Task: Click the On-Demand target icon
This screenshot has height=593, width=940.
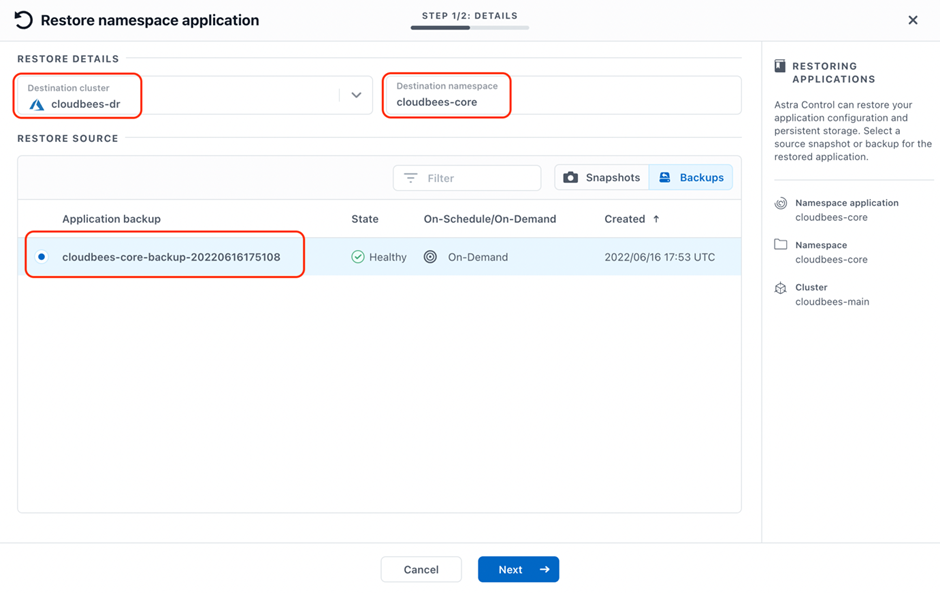Action: click(x=430, y=257)
